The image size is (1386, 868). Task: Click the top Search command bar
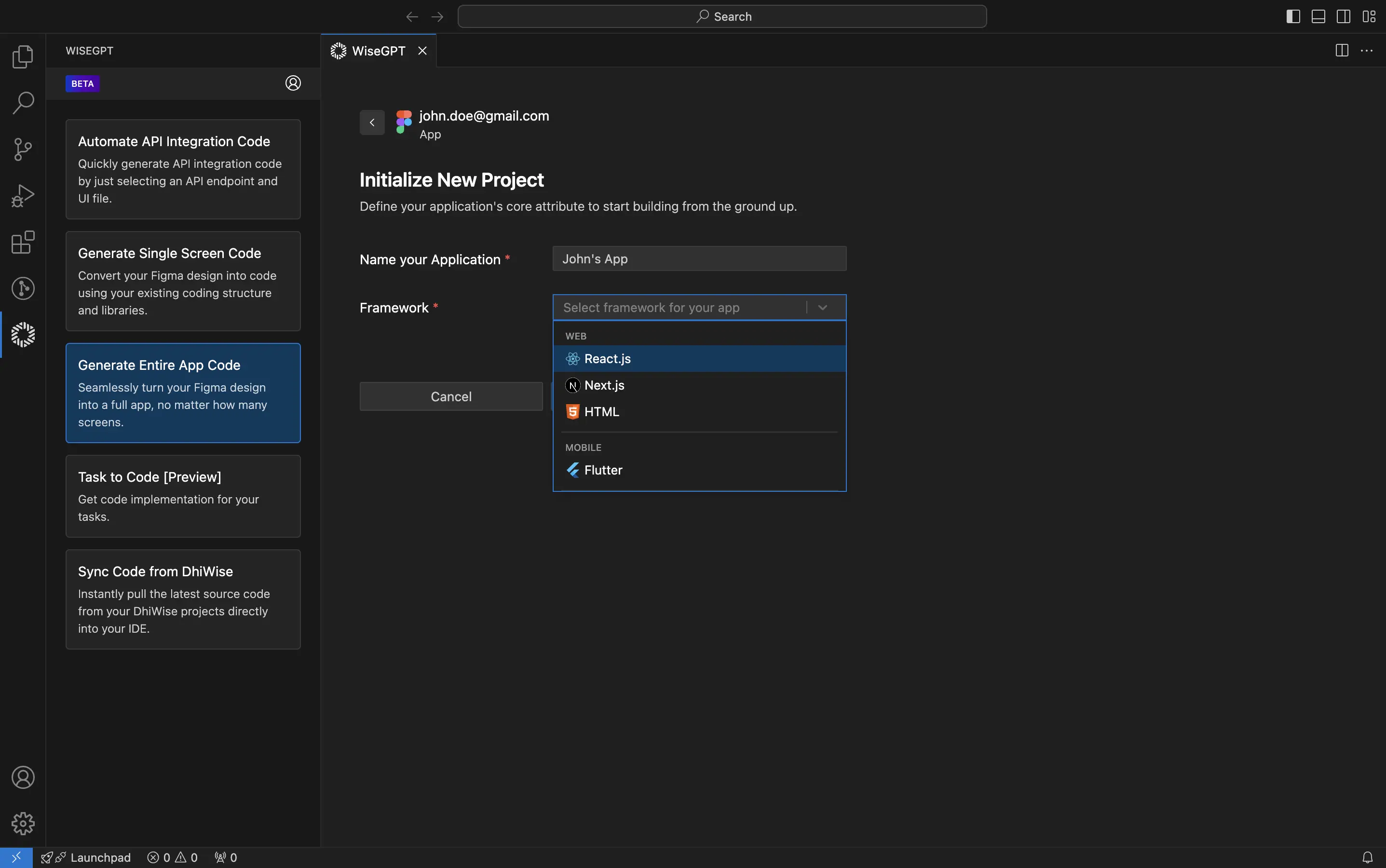point(722,17)
